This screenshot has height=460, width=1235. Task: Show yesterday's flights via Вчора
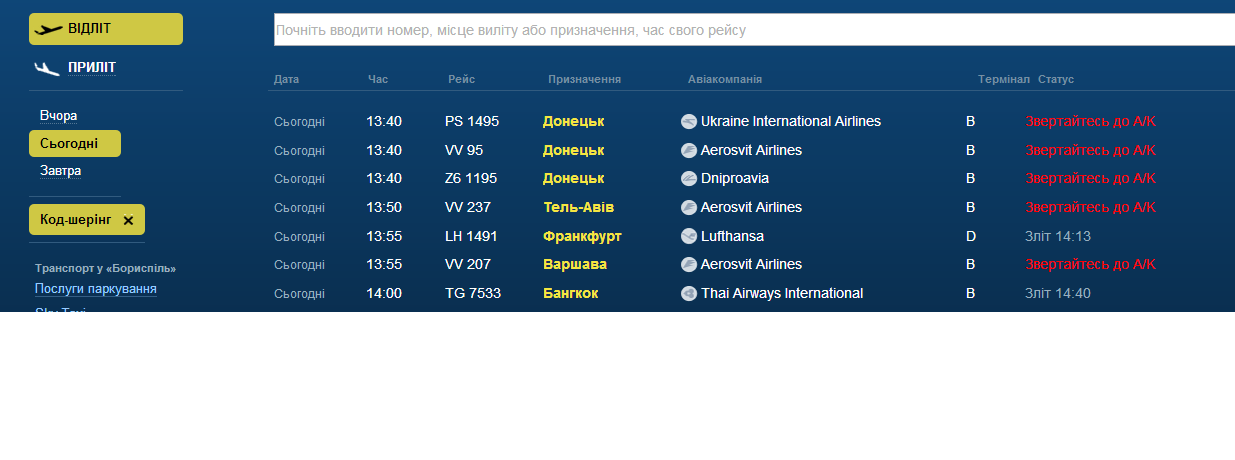pyautogui.click(x=59, y=116)
